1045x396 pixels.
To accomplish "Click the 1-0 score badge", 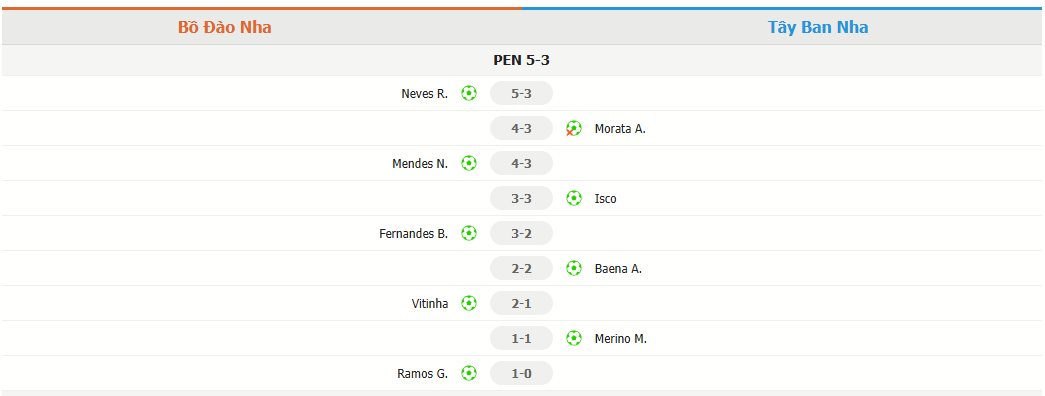I will pyautogui.click(x=521, y=373).
